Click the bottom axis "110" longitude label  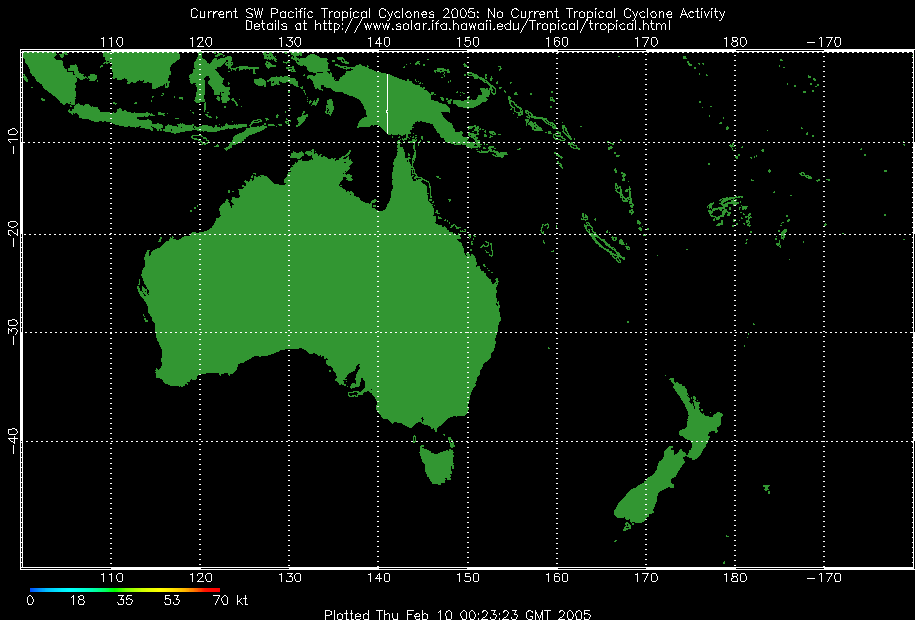(112, 577)
